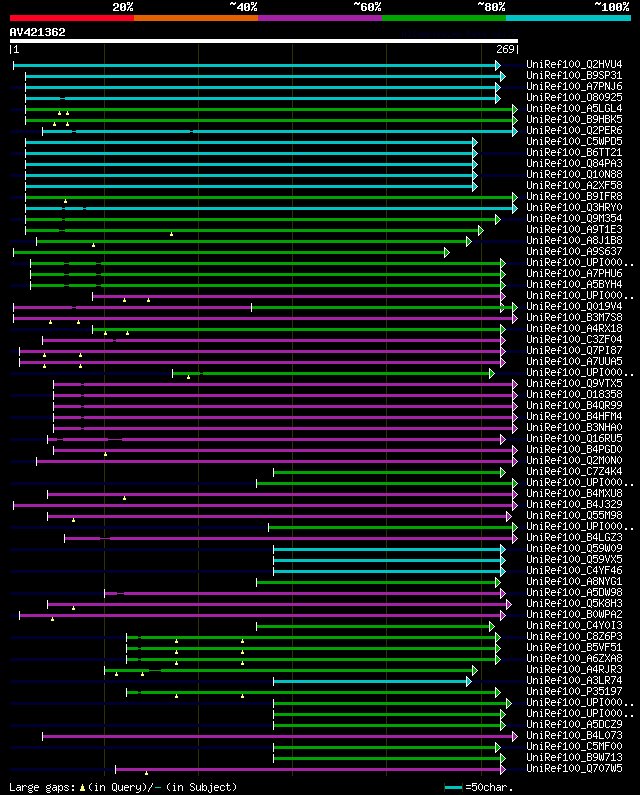Select the UniRef100_Q2M0N0 label

(x=574, y=460)
